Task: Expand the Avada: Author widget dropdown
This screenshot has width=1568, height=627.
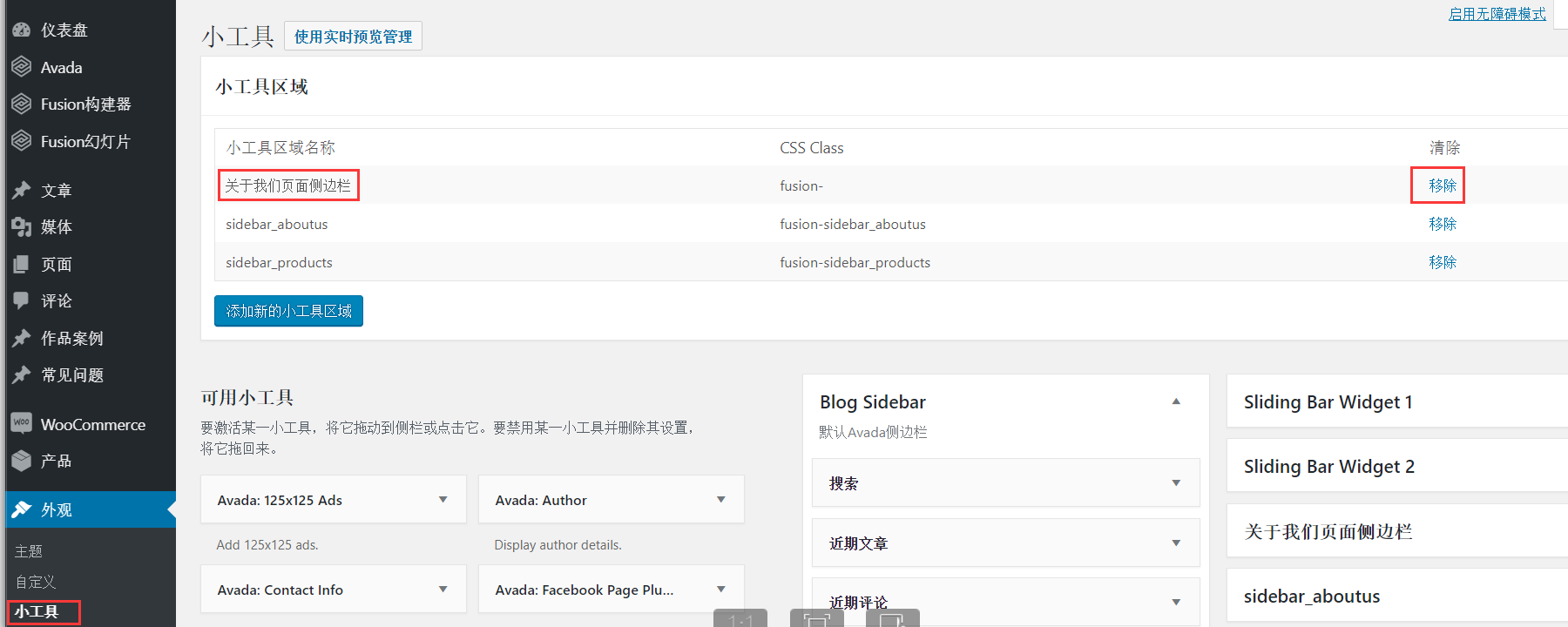Action: coord(720,500)
